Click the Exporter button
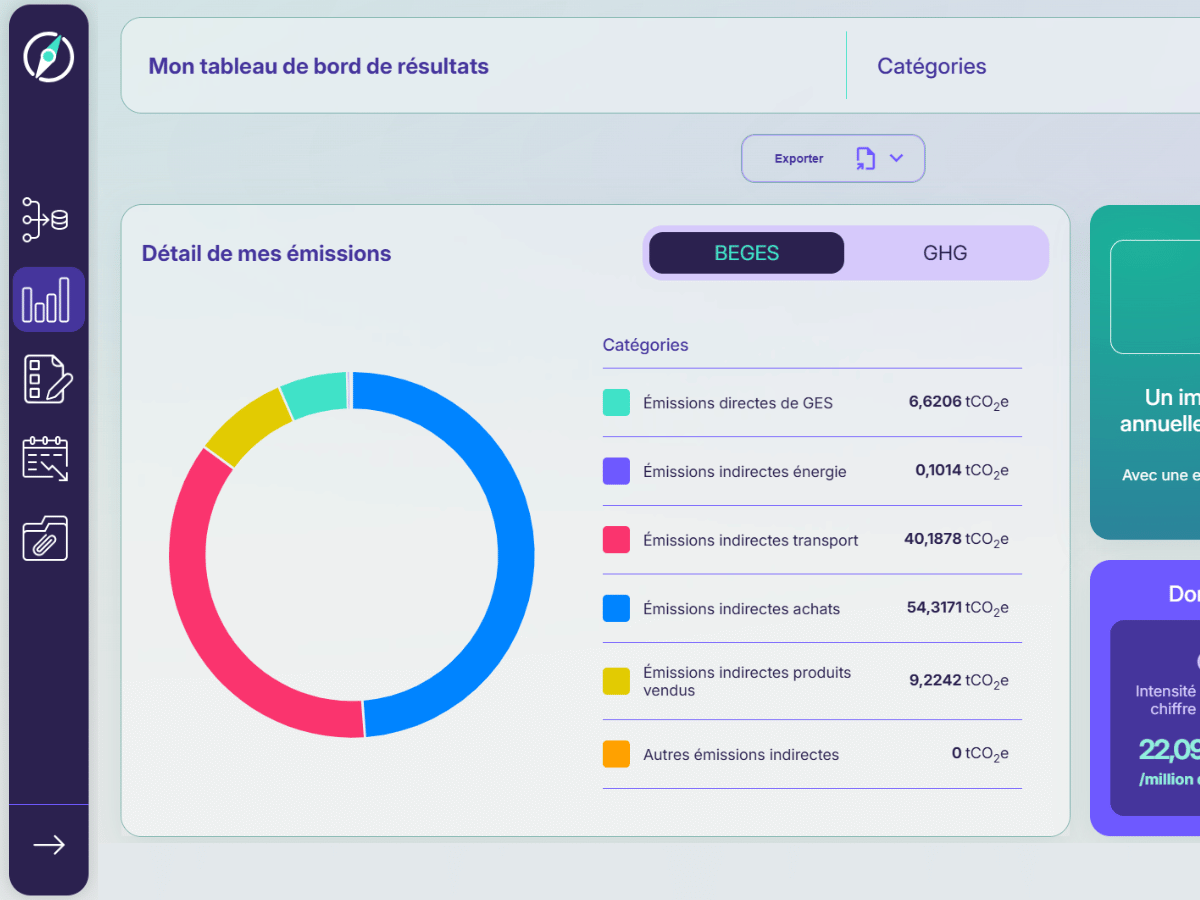 (x=798, y=157)
